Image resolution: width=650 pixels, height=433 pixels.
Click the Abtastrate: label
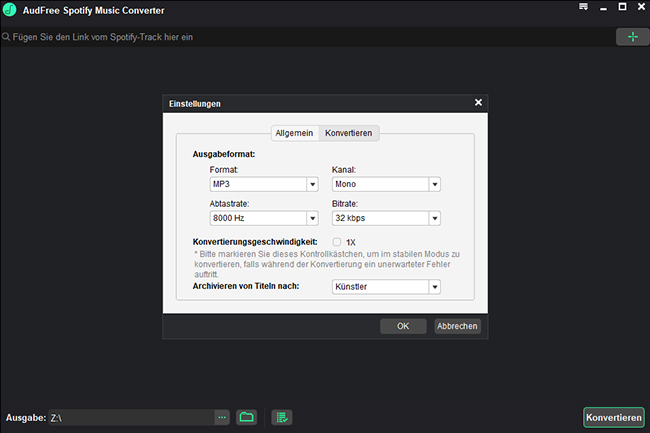pos(229,204)
